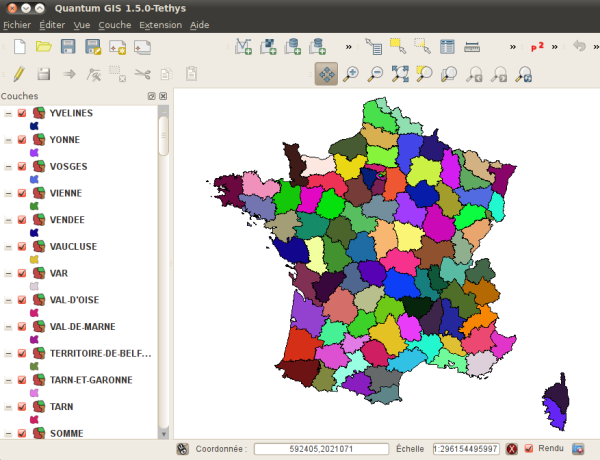
Task: Toggle the Rendu checkbox in status bar
Action: tap(529, 448)
